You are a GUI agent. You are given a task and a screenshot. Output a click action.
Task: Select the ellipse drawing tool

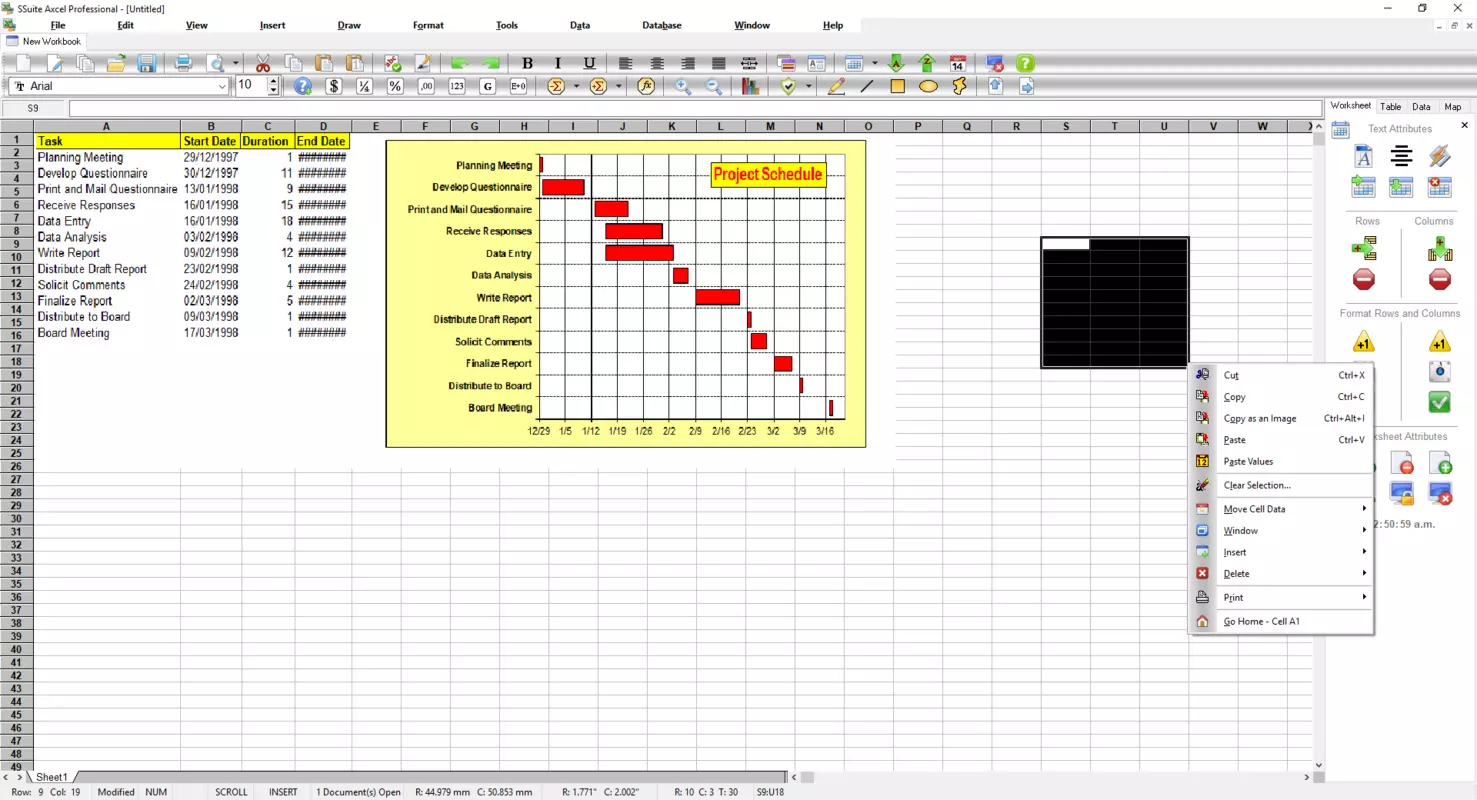928,86
